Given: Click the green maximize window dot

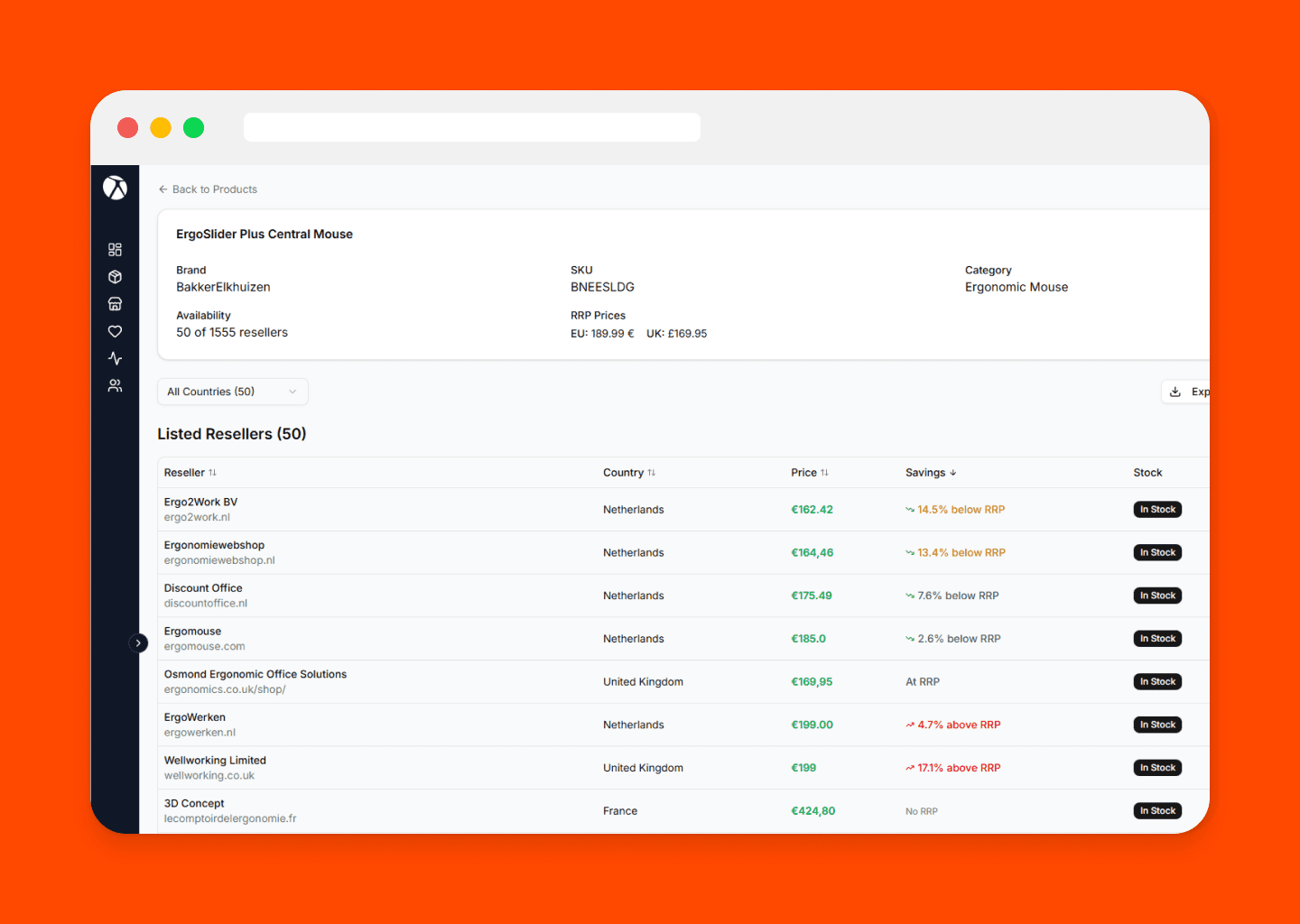Looking at the screenshot, I should 193,127.
